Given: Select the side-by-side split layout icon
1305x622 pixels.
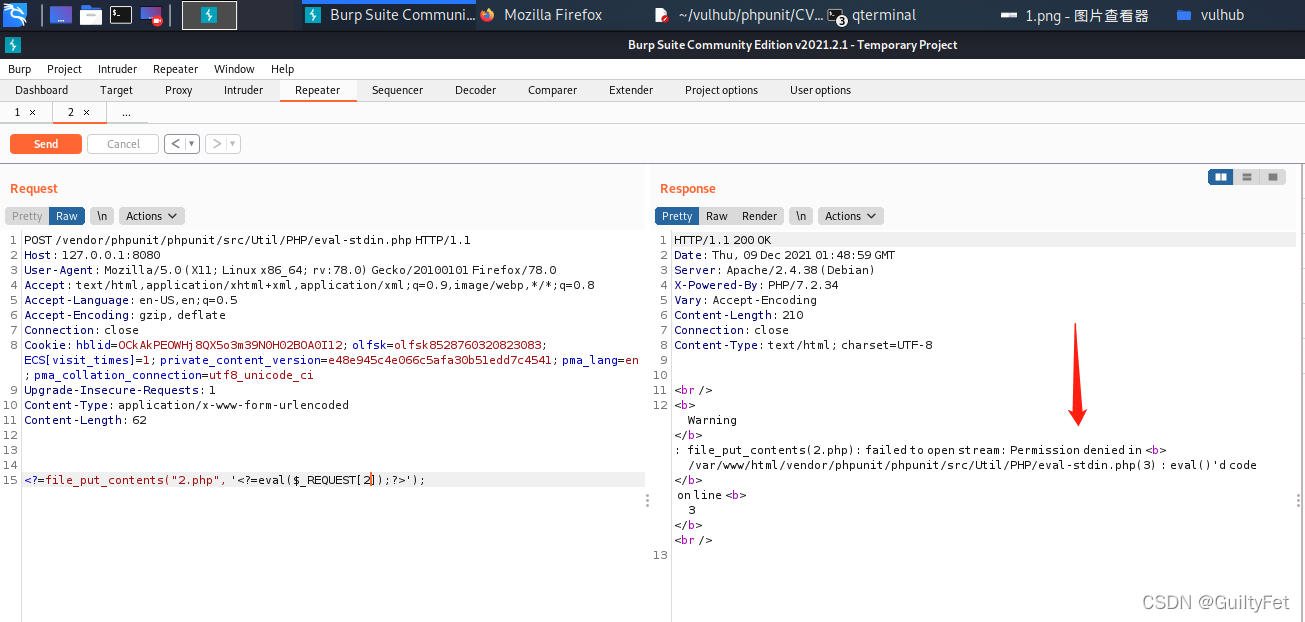Looking at the screenshot, I should tap(1221, 177).
